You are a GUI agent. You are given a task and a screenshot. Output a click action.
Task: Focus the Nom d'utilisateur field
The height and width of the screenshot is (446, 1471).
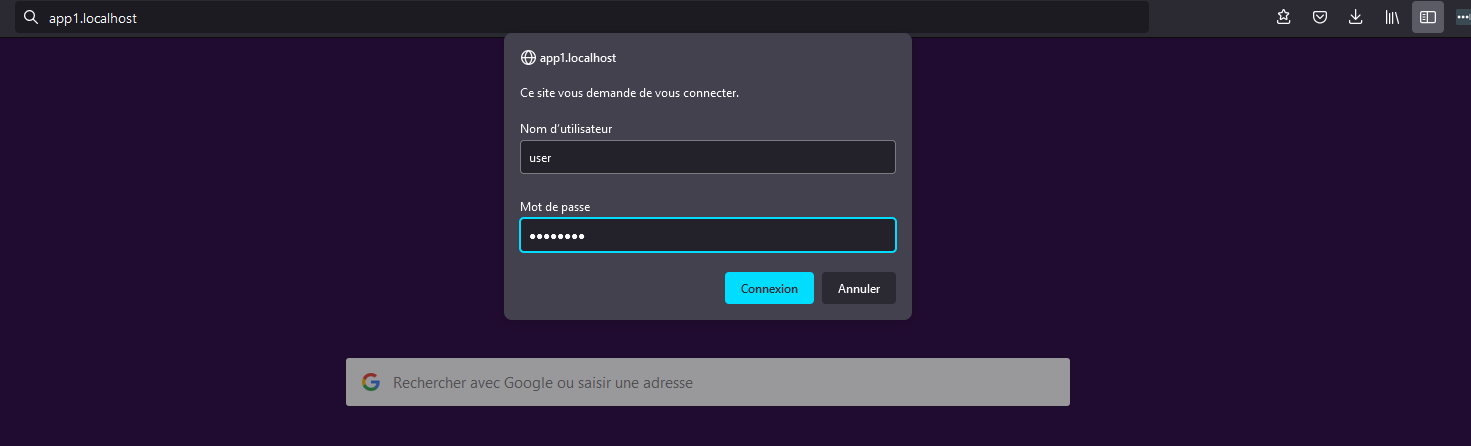tap(707, 157)
